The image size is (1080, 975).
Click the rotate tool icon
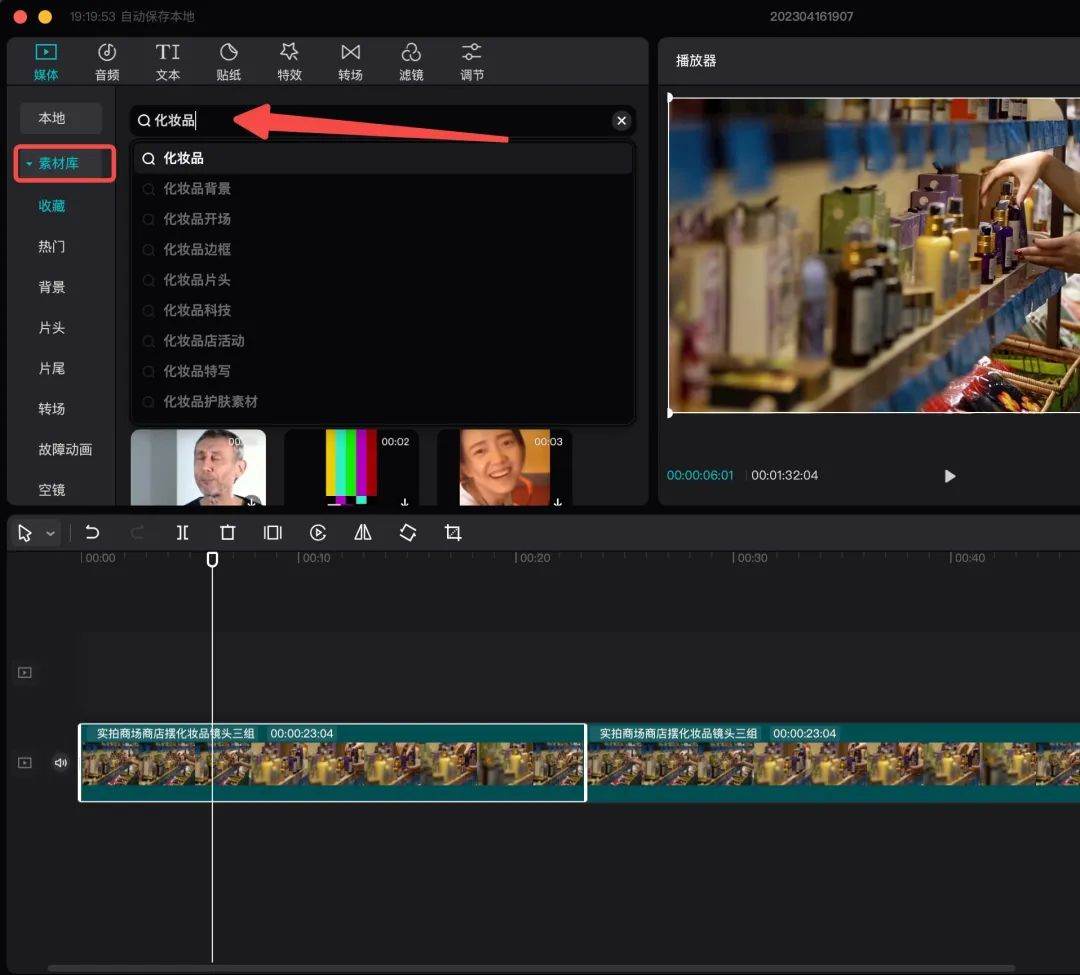point(408,532)
